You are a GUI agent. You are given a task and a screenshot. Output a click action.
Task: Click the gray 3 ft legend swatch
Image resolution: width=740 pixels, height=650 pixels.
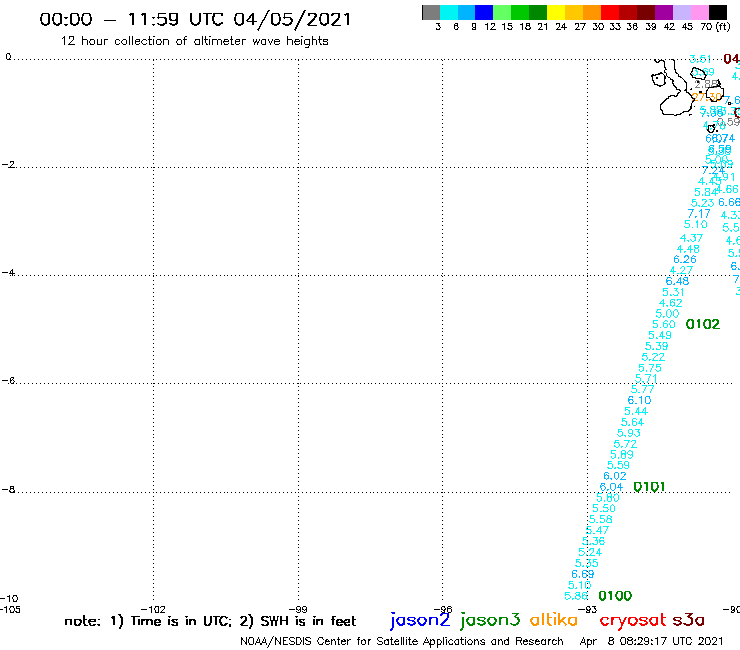point(431,13)
